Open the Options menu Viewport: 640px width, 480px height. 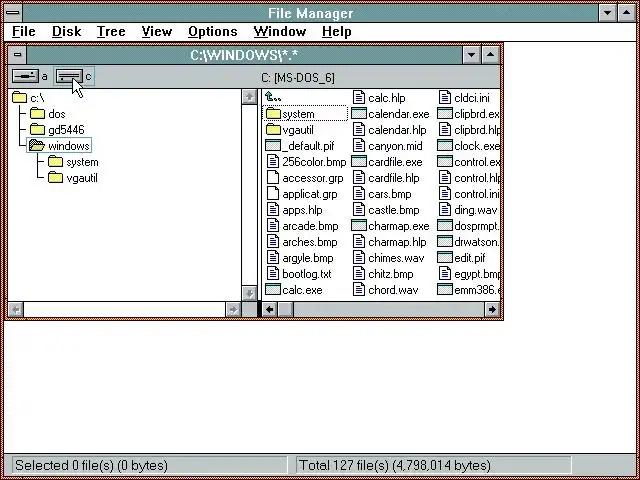point(213,31)
